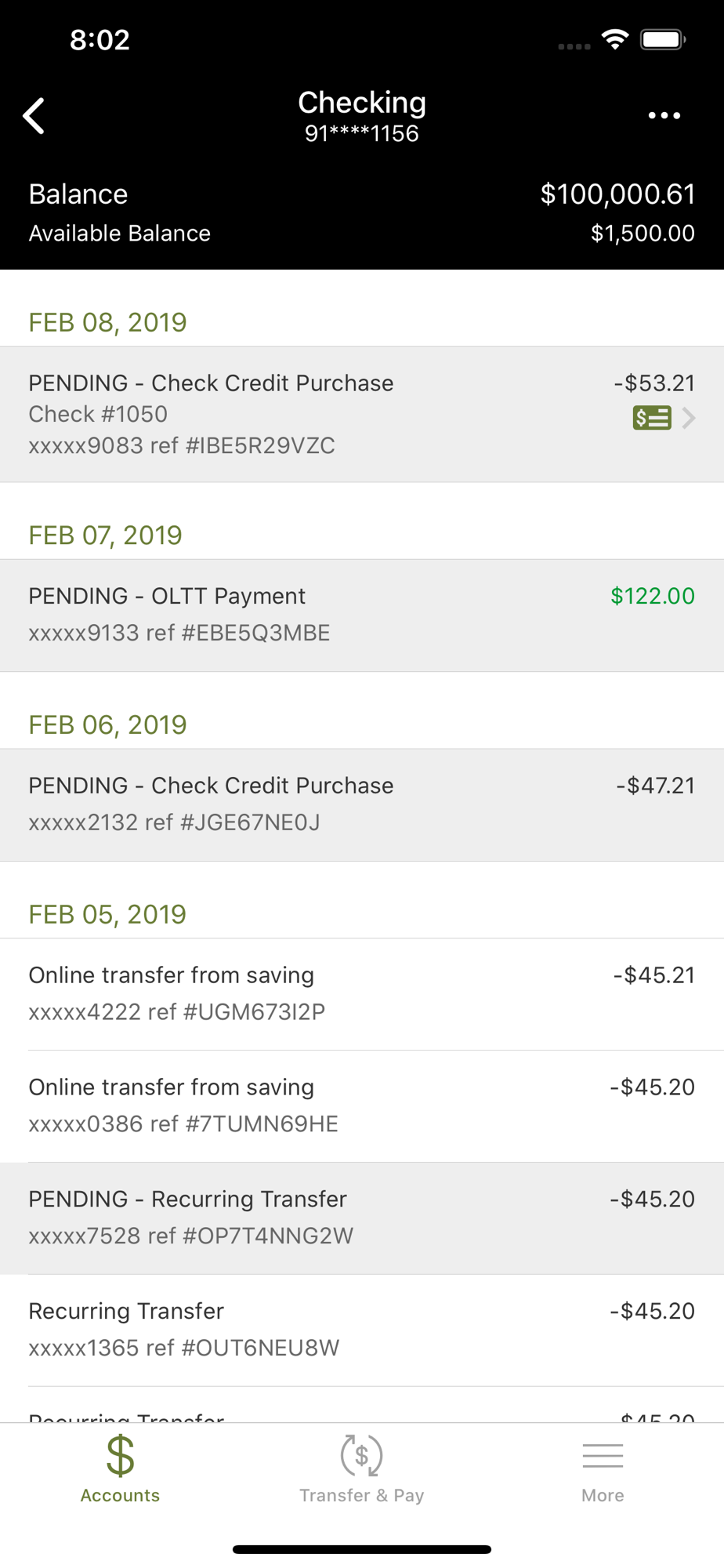The height and width of the screenshot is (1568, 724).
Task: Expand the chevron beside the -$53.21 transaction
Action: tap(689, 418)
